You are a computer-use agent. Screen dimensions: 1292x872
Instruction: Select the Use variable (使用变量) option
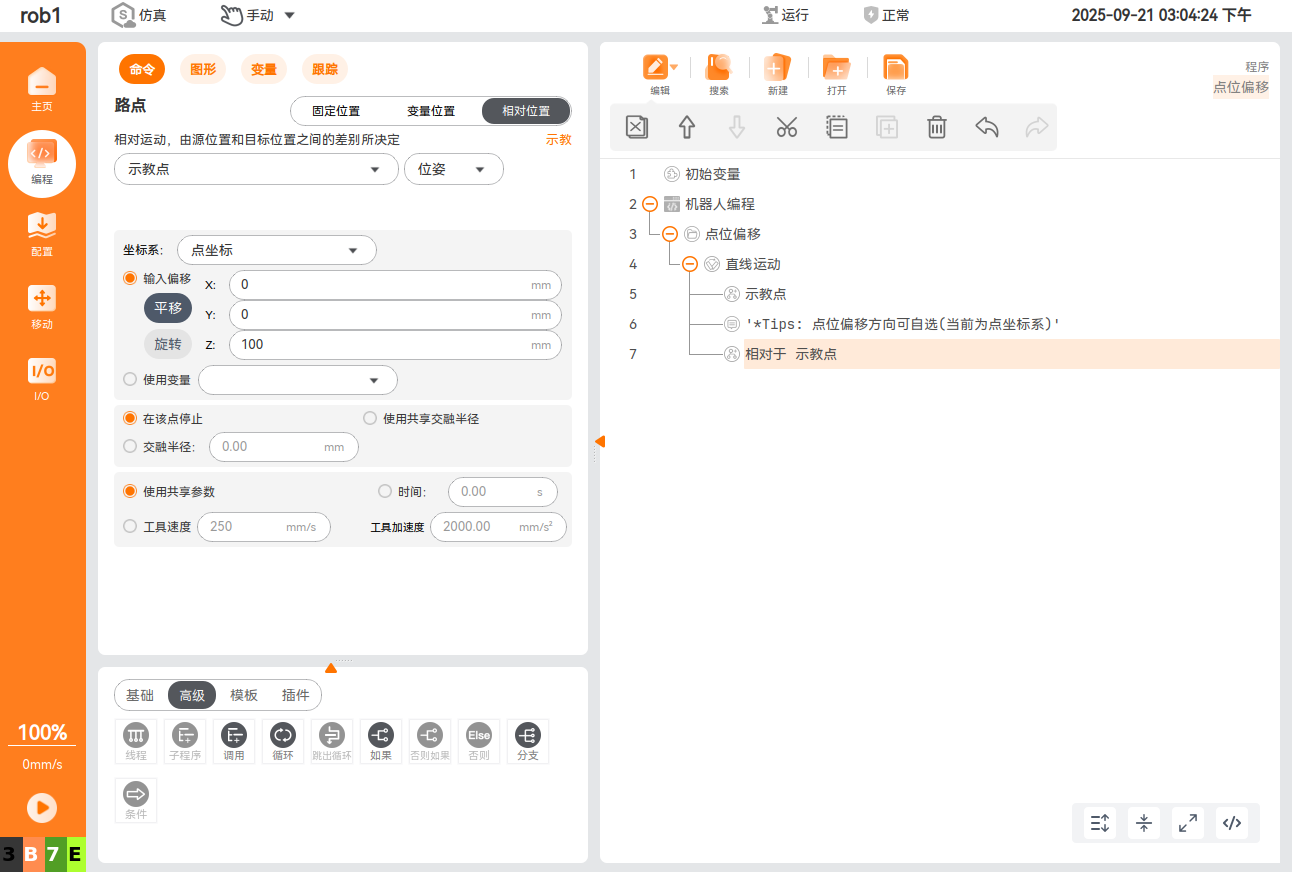(x=130, y=380)
